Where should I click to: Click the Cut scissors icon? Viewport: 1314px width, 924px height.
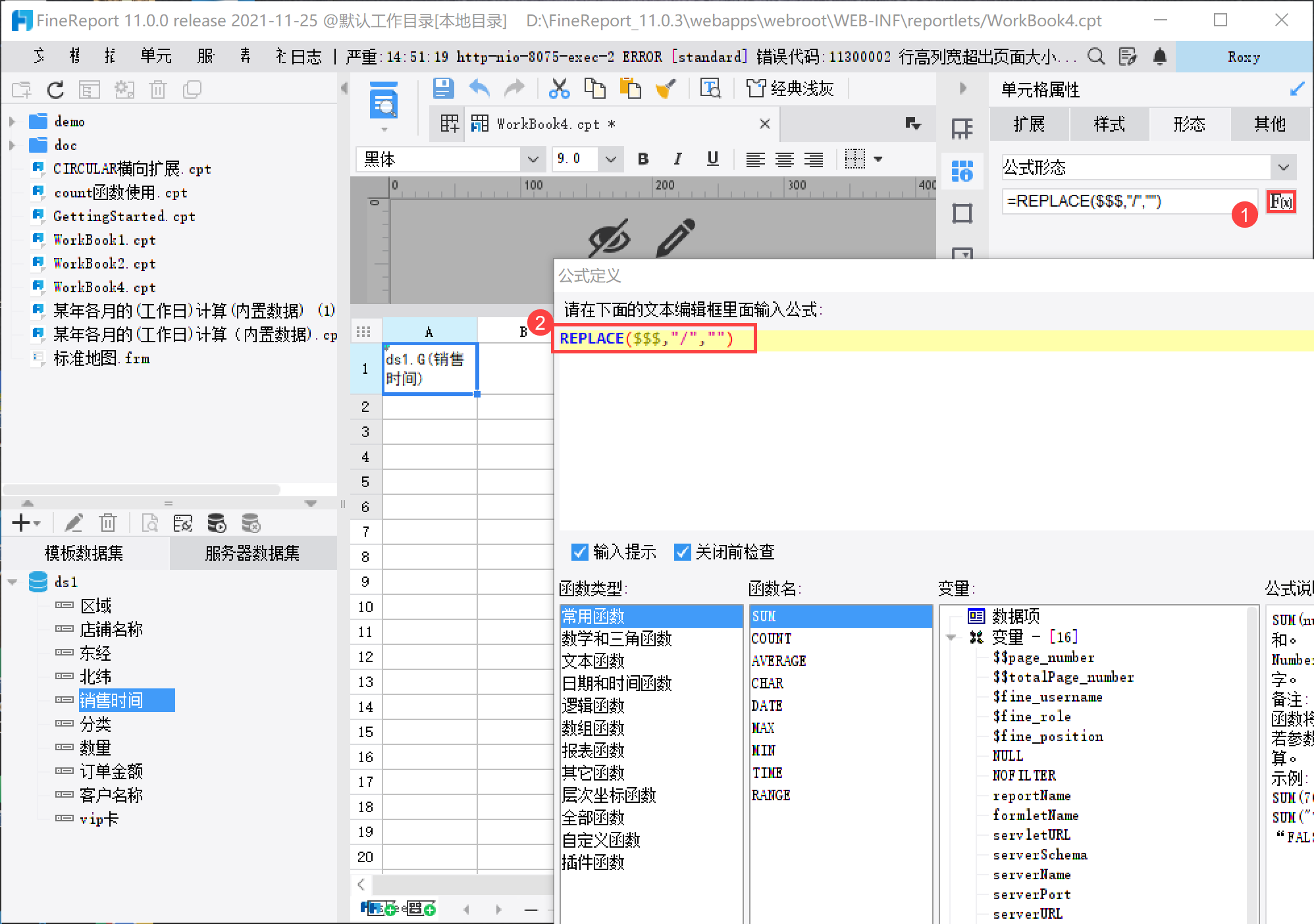pyautogui.click(x=559, y=88)
